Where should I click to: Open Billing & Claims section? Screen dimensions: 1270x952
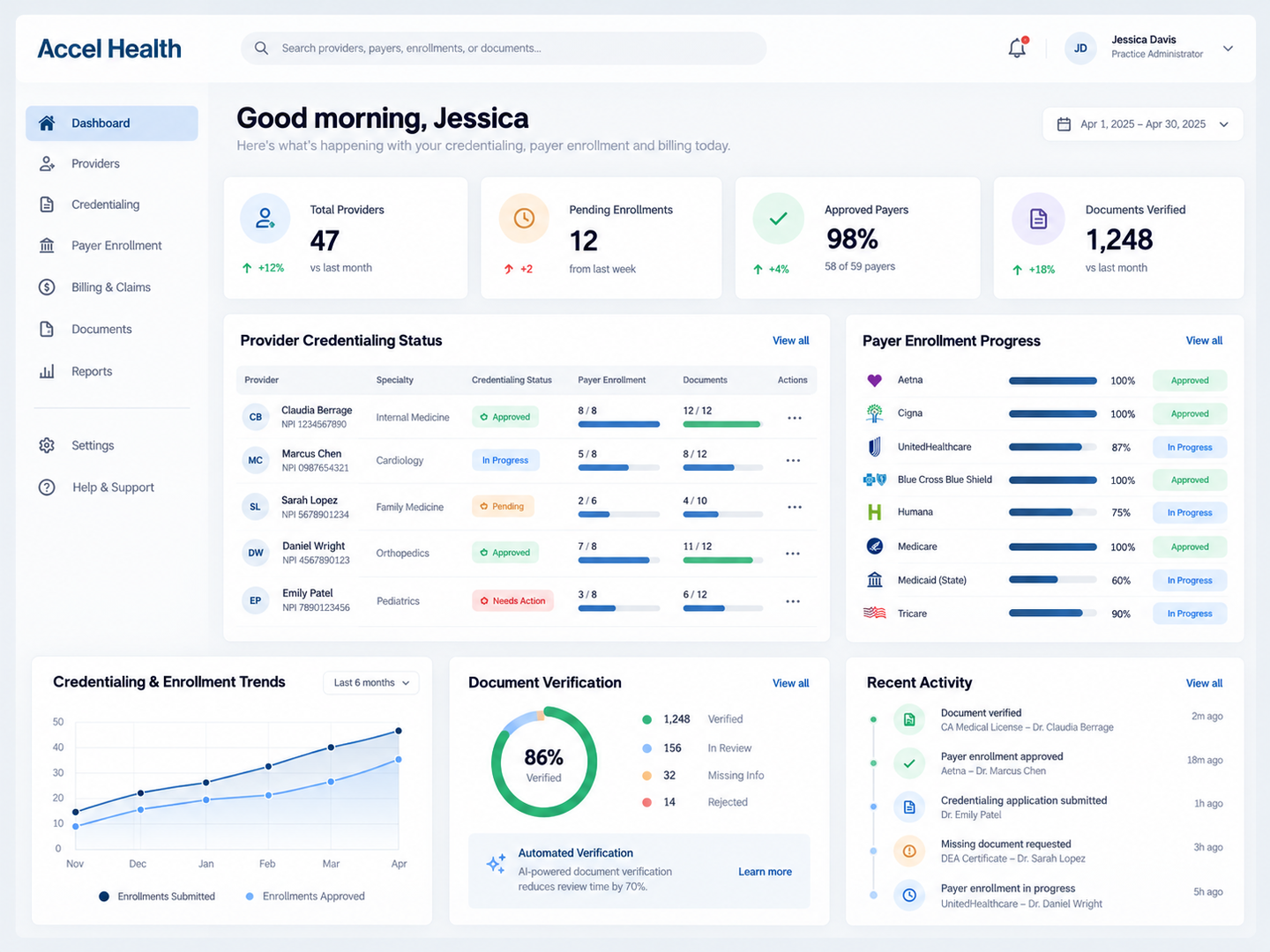tap(112, 287)
